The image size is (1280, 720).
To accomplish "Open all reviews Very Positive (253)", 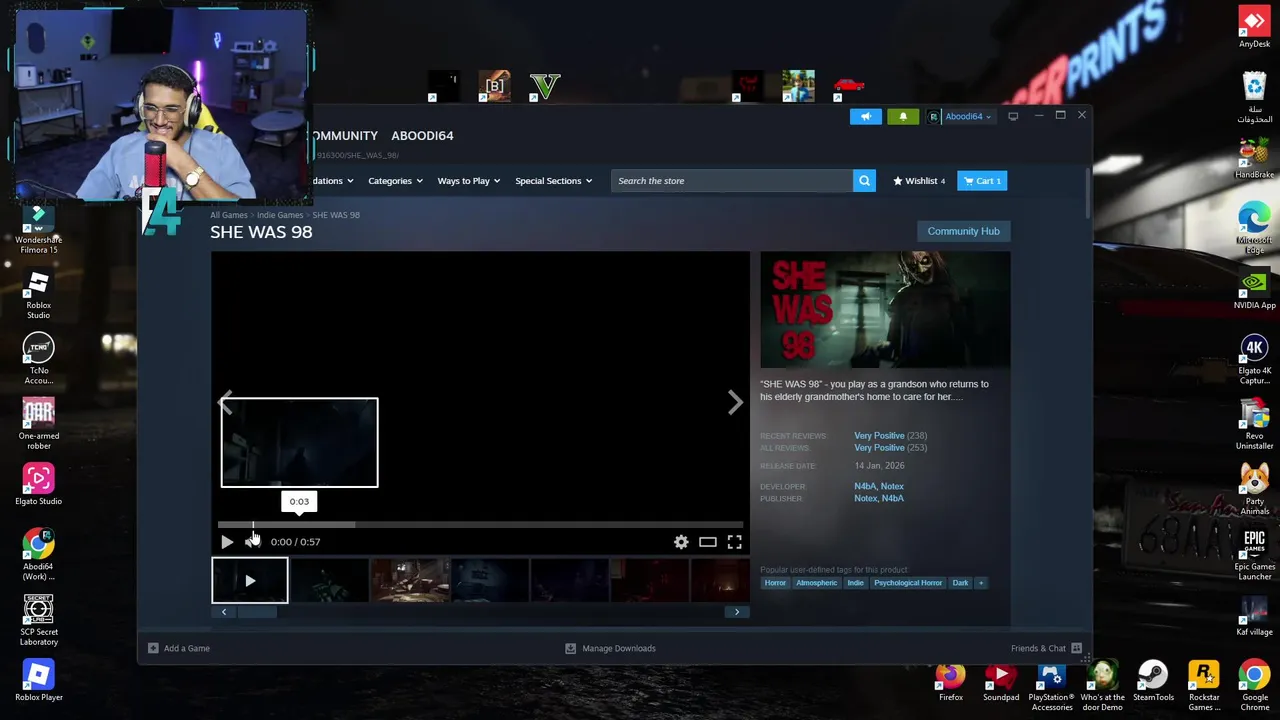I will tap(890, 448).
